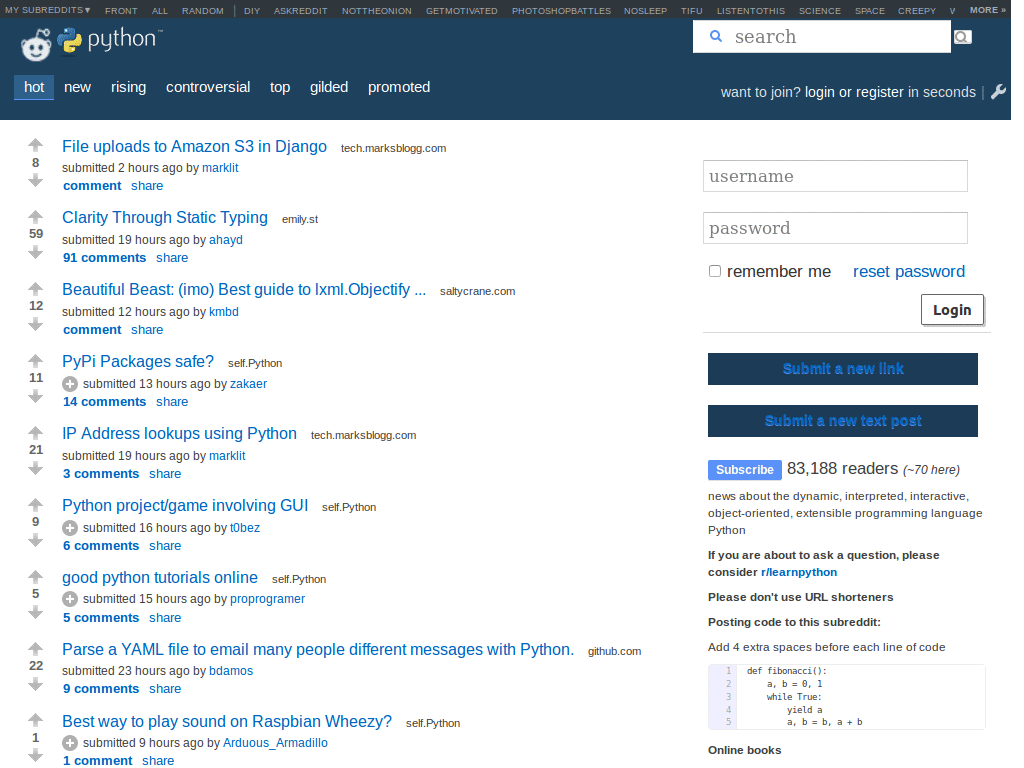Image resolution: width=1024 pixels, height=768 pixels.
Task: Open user profile 'marklit' on S3 Django post
Action: (220, 168)
